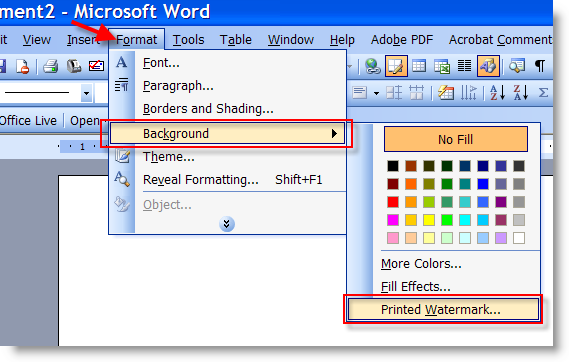Pick the lavender swatch in bottom row
Image resolution: width=569 pixels, height=362 pixels.
coord(501,238)
